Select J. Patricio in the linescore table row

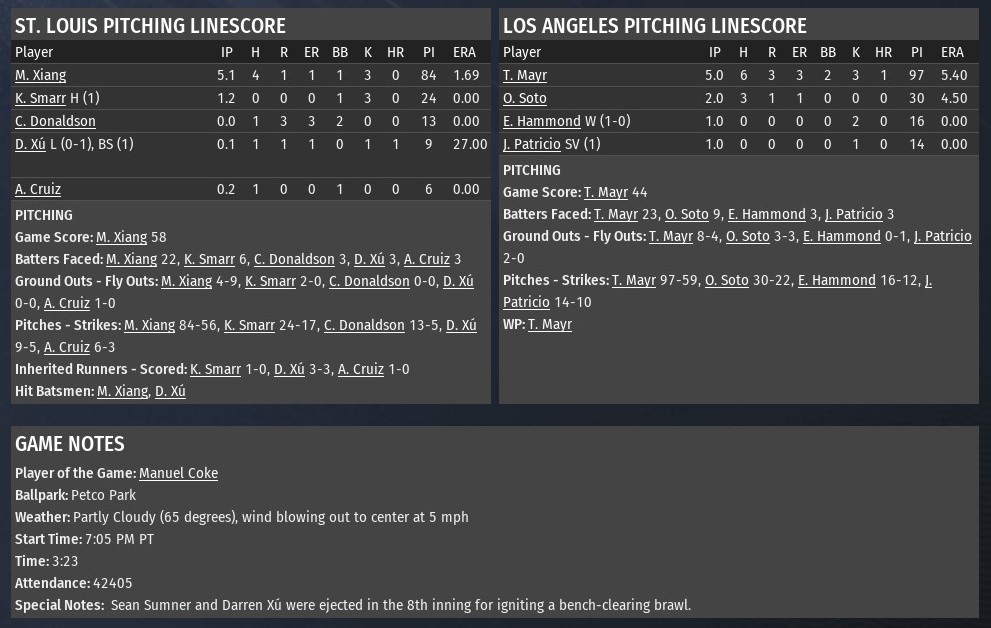pyautogui.click(x=532, y=144)
